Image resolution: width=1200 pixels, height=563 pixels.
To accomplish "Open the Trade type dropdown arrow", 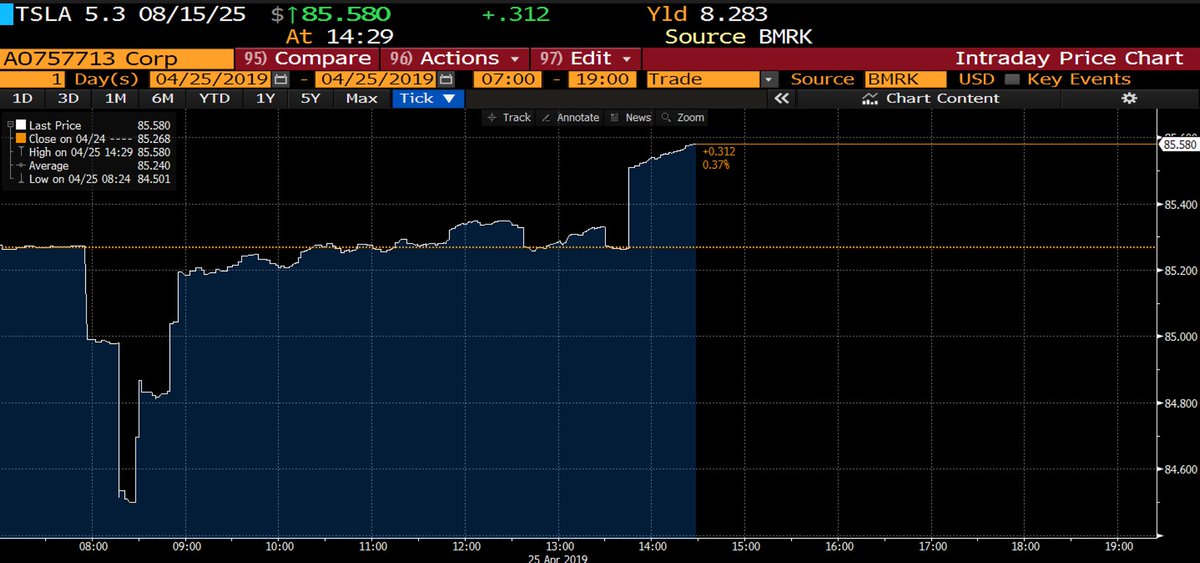I will pyautogui.click(x=768, y=79).
